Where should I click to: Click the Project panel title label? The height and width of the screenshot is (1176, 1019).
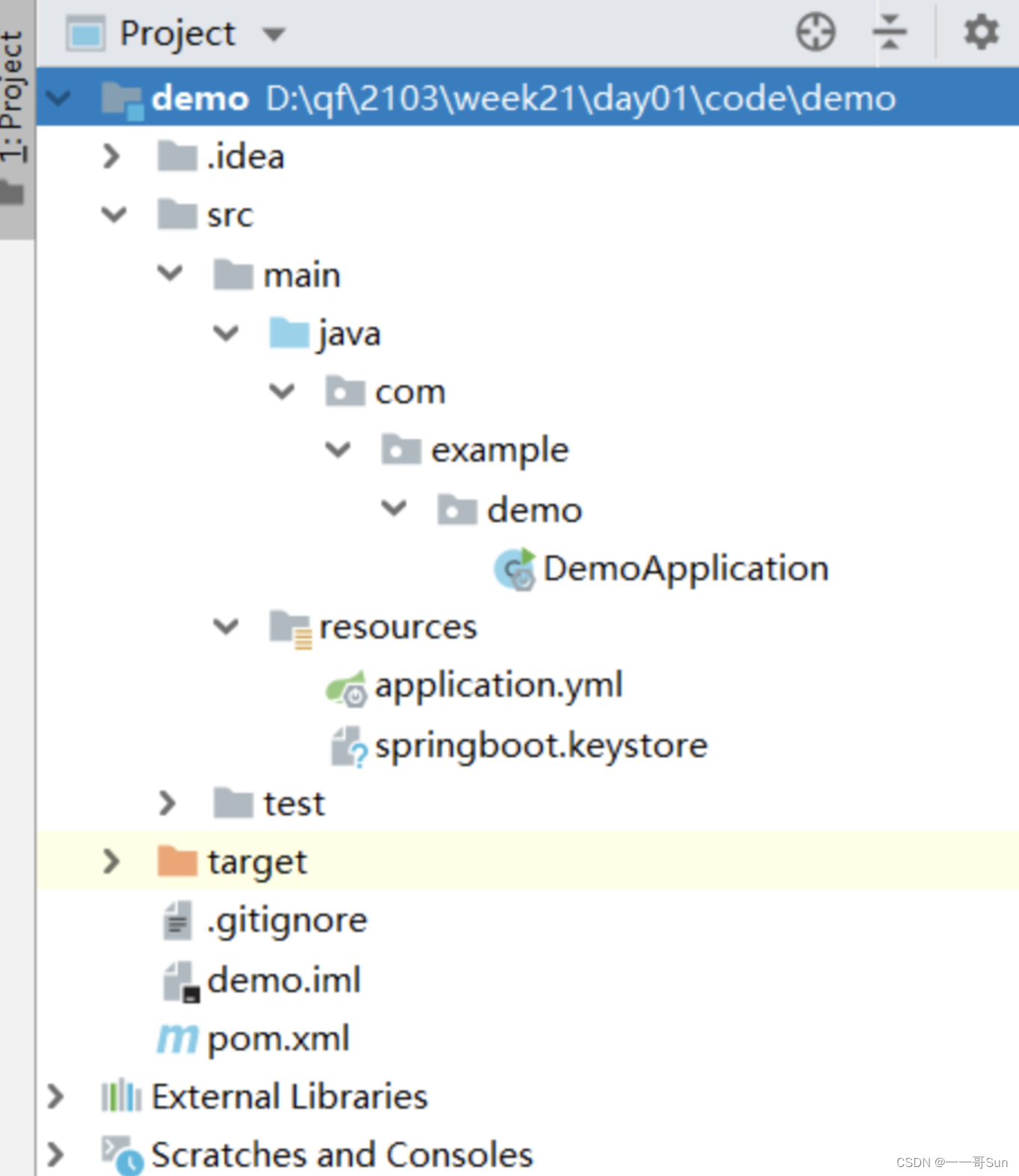point(177,34)
